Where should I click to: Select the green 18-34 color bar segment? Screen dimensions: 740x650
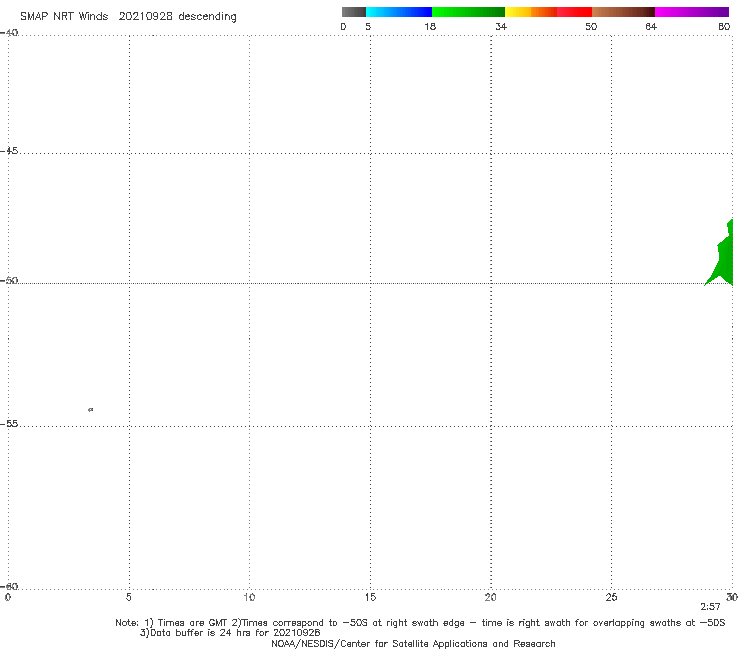click(x=468, y=12)
